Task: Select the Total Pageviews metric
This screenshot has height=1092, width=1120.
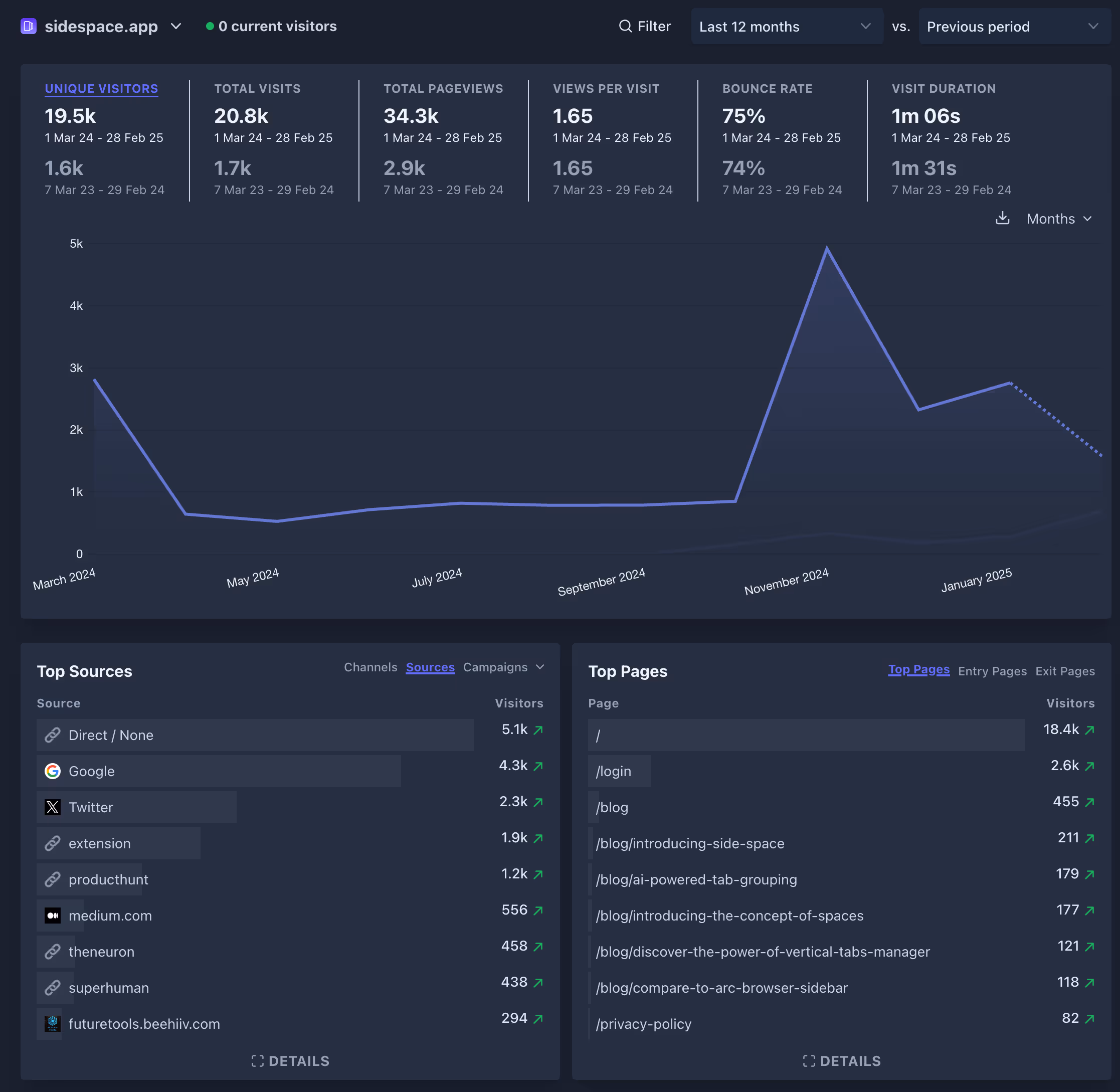Action: (443, 89)
